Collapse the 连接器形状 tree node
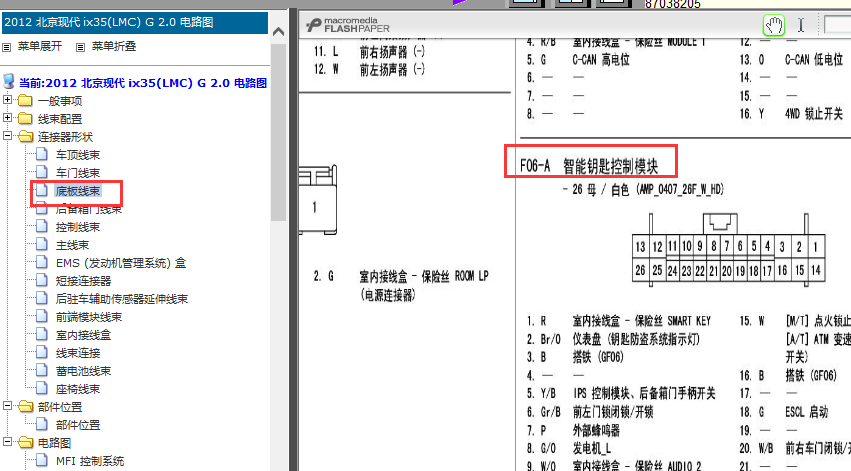Viewport: 851px width, 471px height. pos(7,136)
